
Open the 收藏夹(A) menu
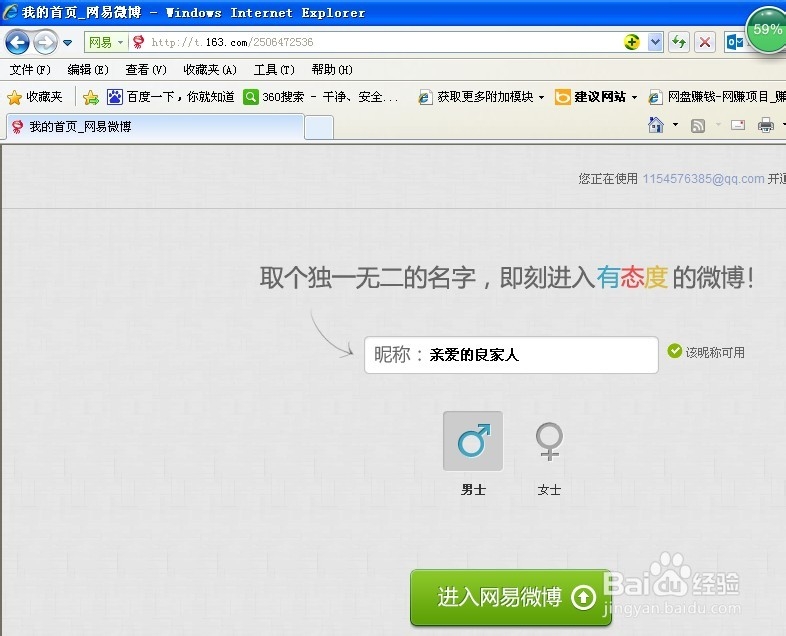(210, 70)
